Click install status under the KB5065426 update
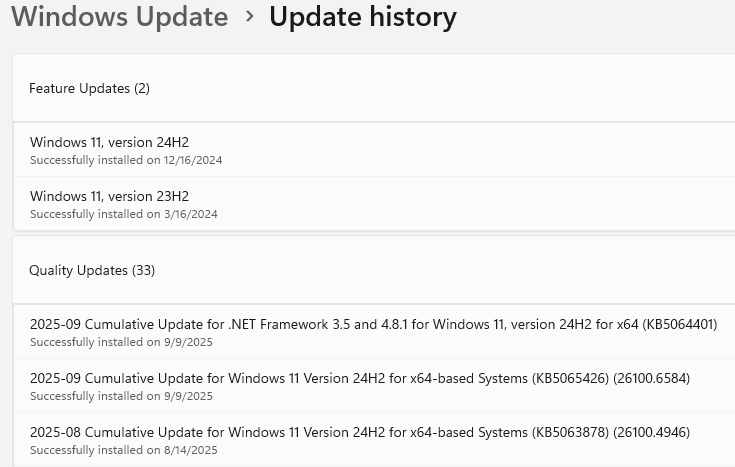 pyautogui.click(x=121, y=396)
